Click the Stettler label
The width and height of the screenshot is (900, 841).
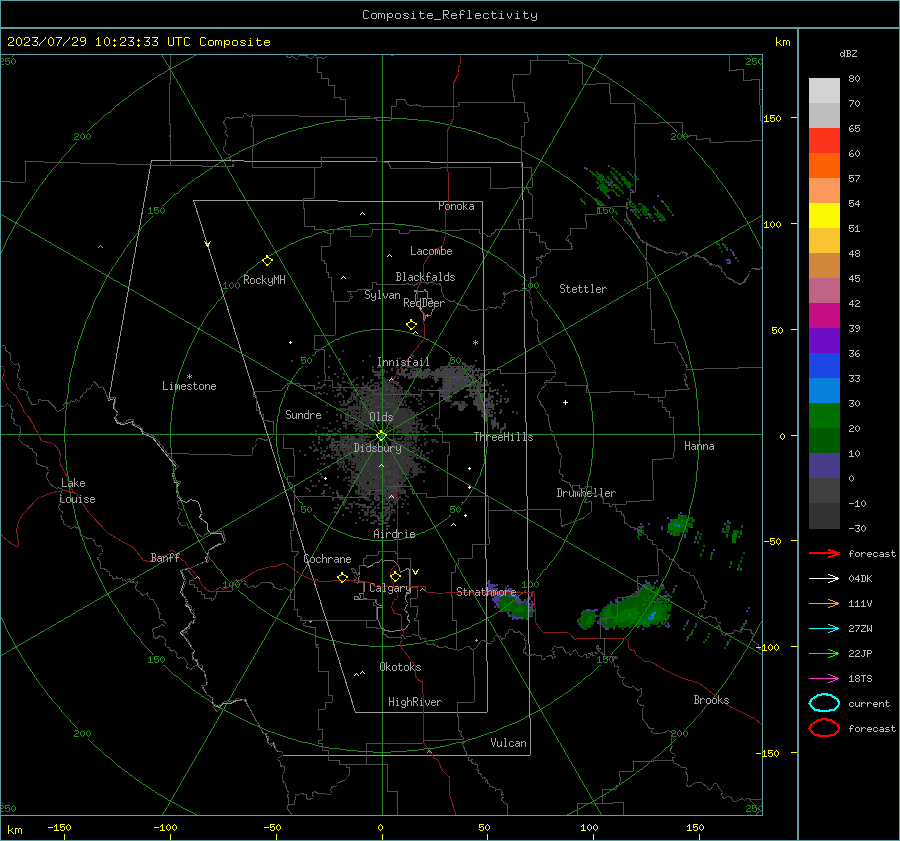click(583, 289)
